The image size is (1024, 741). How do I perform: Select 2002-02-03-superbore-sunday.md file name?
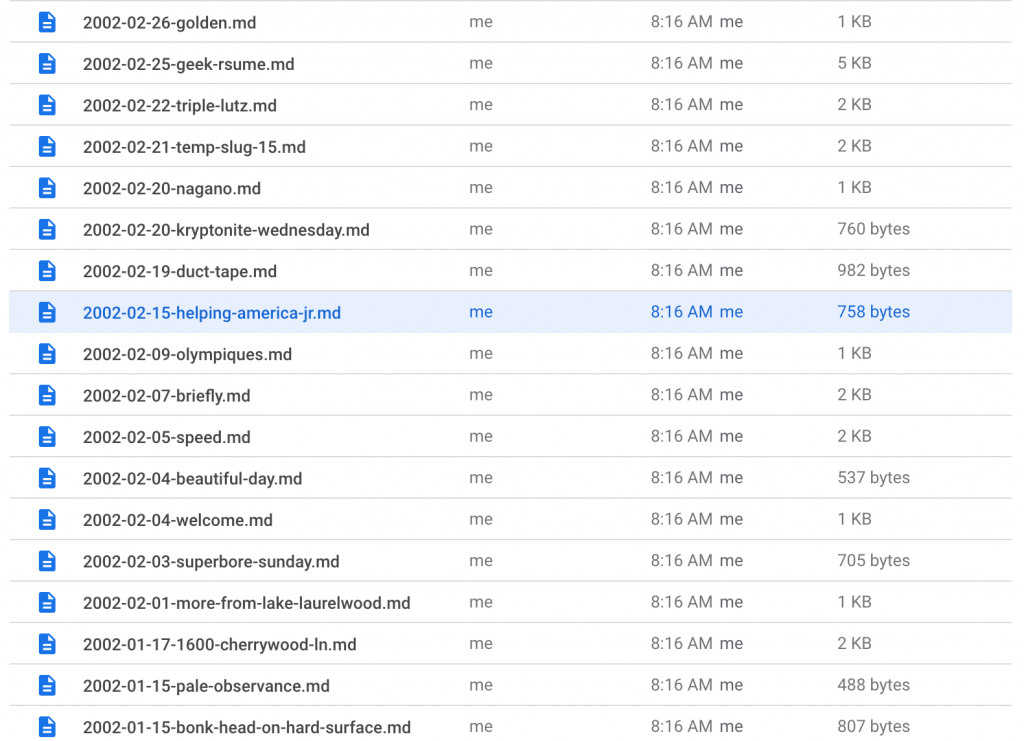tap(211, 562)
